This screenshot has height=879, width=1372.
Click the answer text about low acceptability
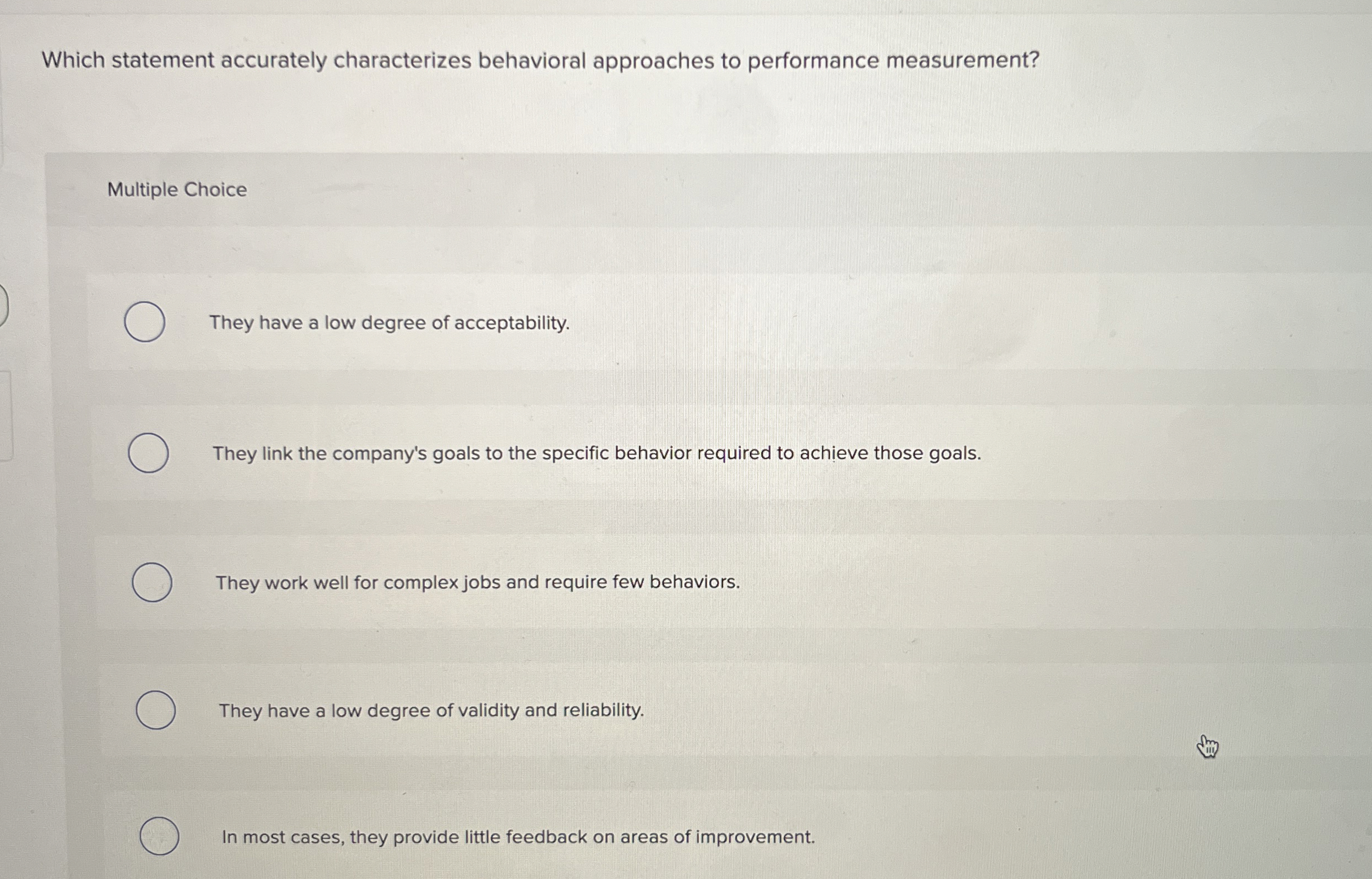point(388,324)
